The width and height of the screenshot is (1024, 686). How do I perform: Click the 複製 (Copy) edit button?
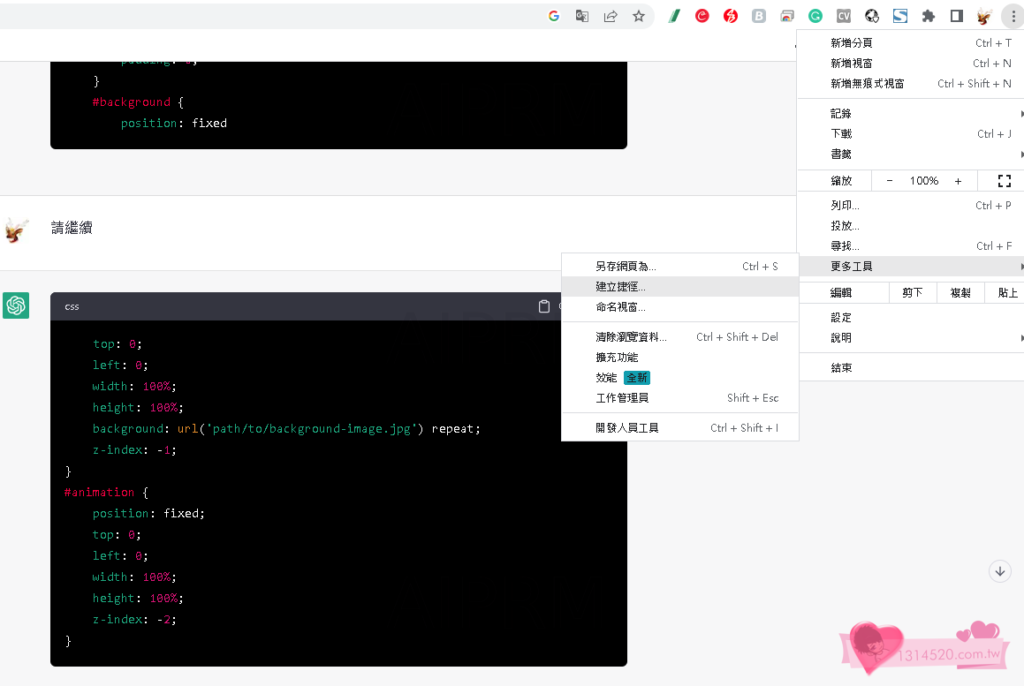(960, 293)
